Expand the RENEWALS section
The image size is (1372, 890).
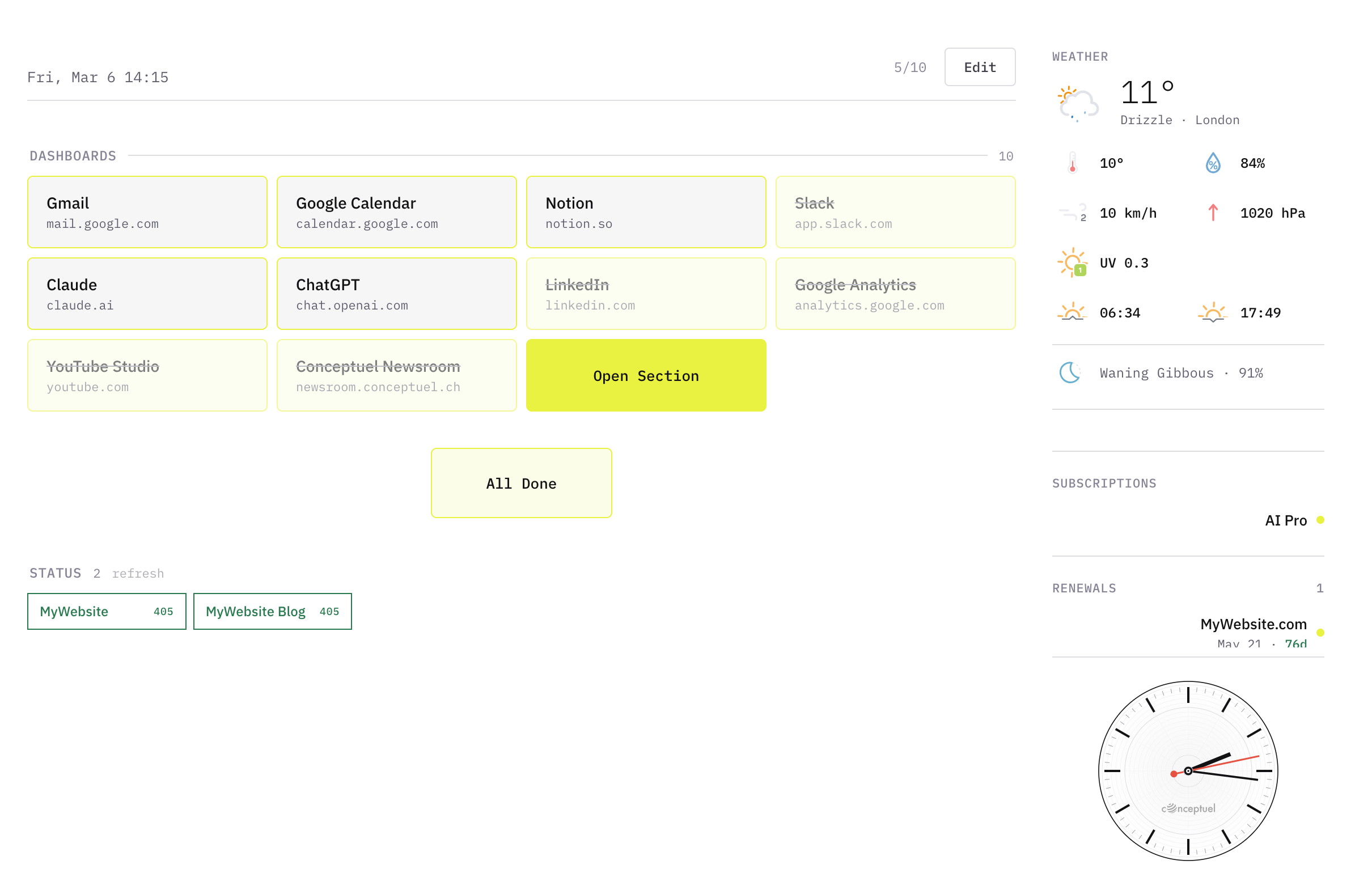click(x=1084, y=588)
